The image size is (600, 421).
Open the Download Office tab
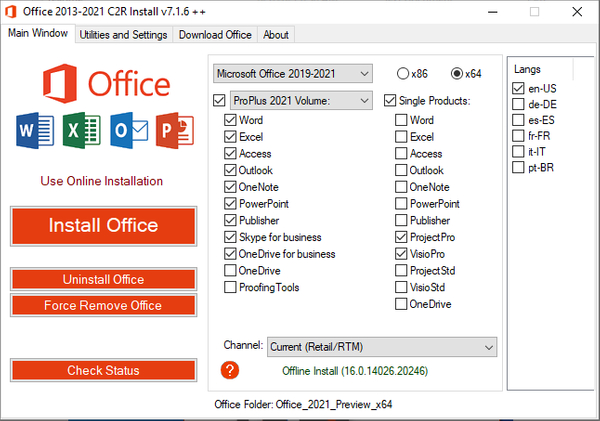pos(215,34)
